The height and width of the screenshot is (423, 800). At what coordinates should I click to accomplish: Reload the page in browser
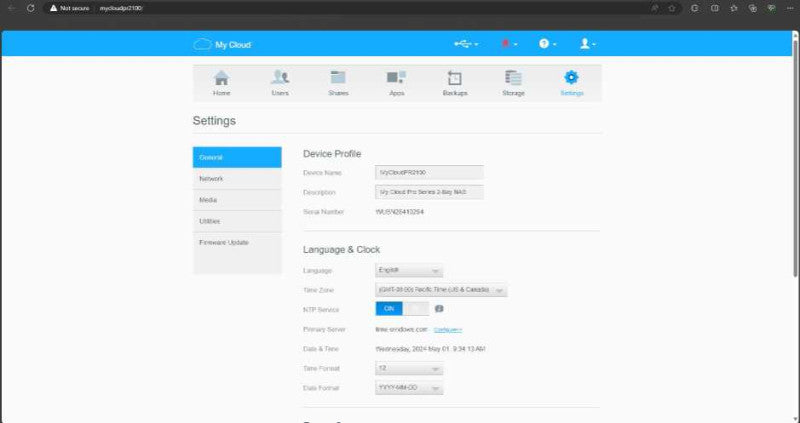coord(31,8)
